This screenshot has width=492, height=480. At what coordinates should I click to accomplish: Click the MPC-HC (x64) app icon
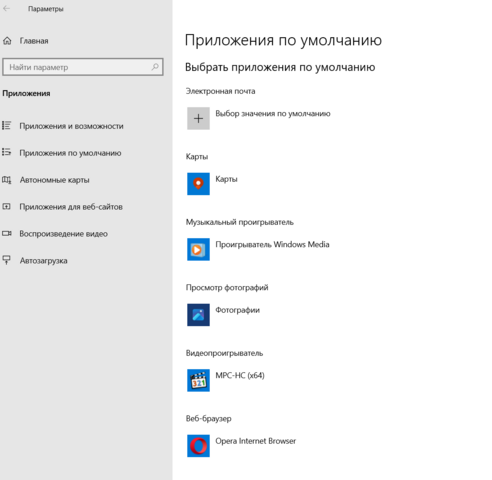pyautogui.click(x=198, y=380)
